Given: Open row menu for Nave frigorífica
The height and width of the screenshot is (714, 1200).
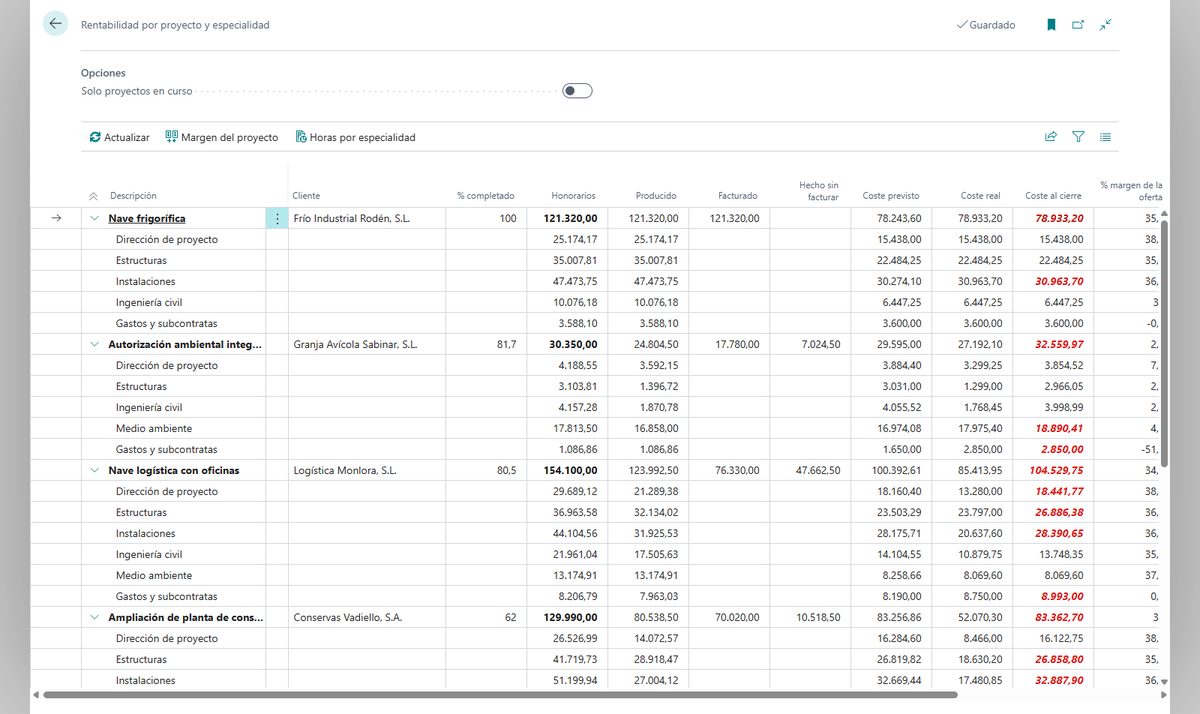Looking at the screenshot, I should pos(277,218).
